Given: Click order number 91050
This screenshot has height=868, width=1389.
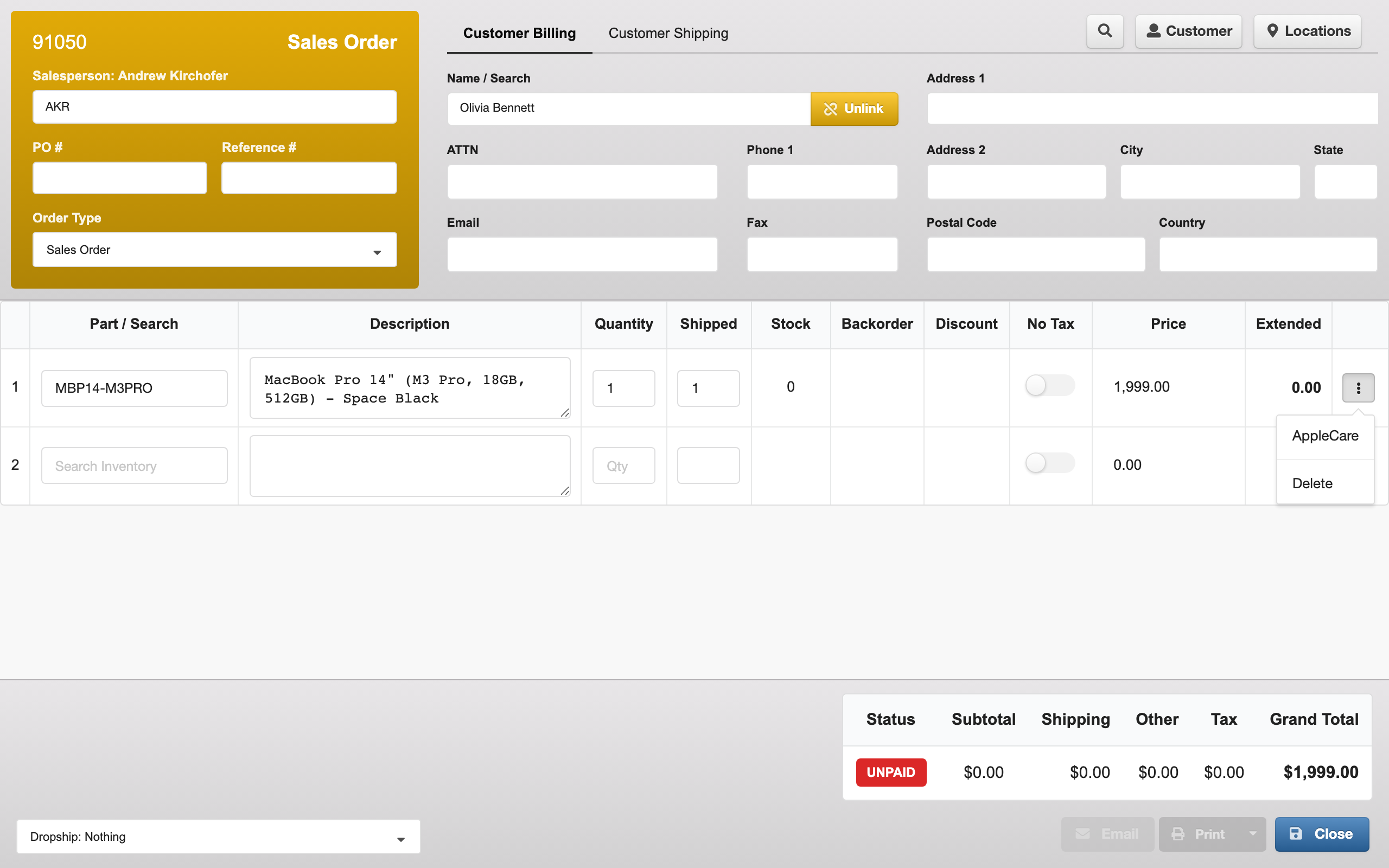Looking at the screenshot, I should tap(60, 42).
